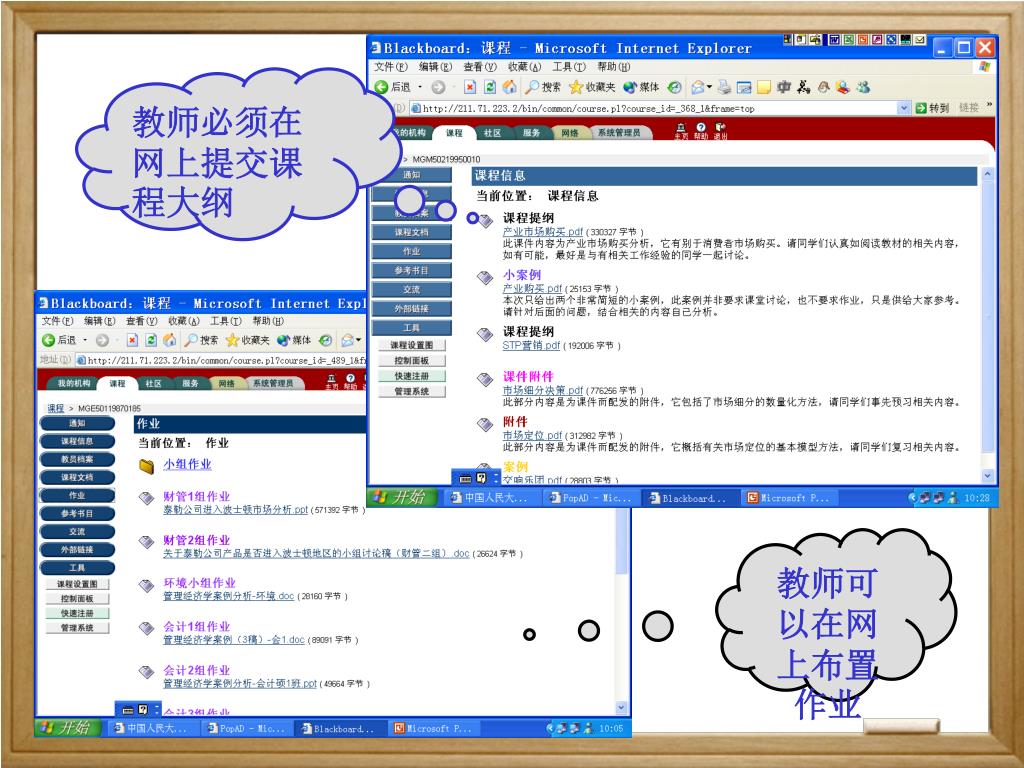
Task: Click History icon in upper course-info window
Action: pyautogui.click(x=675, y=87)
